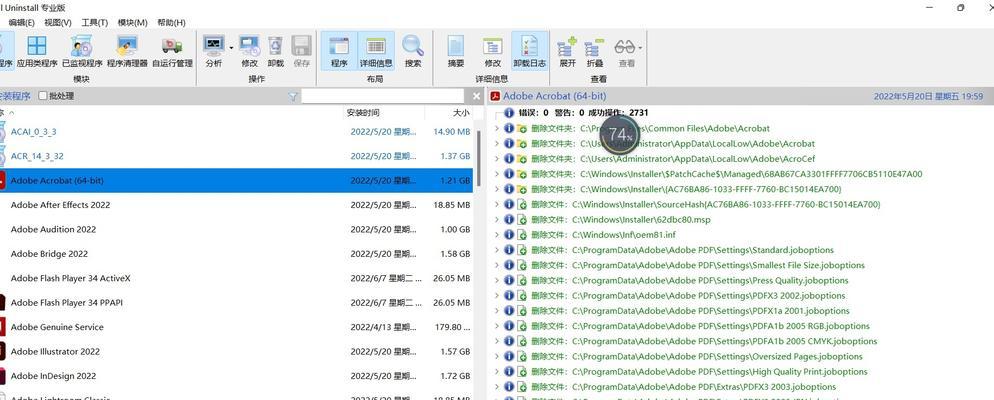The image size is (994, 400).
Task: Click folder icon of Common Files\Adobe\Acrobat row
Action: 522,129
